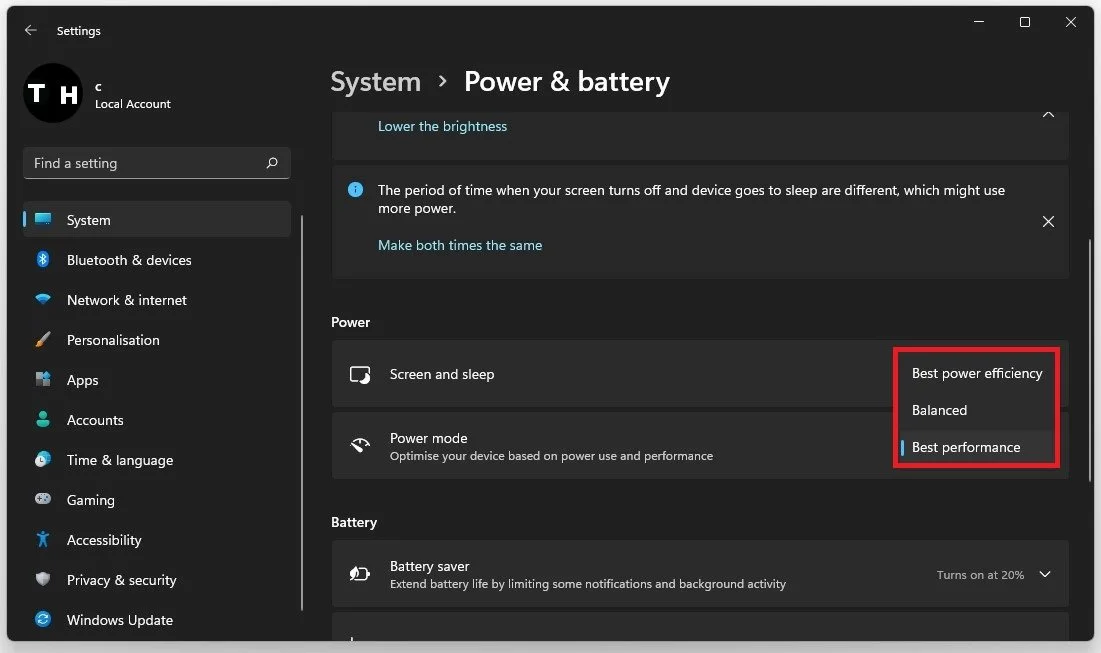The width and height of the screenshot is (1101, 653).
Task: Click the Lower the brightness link
Action: click(x=442, y=126)
